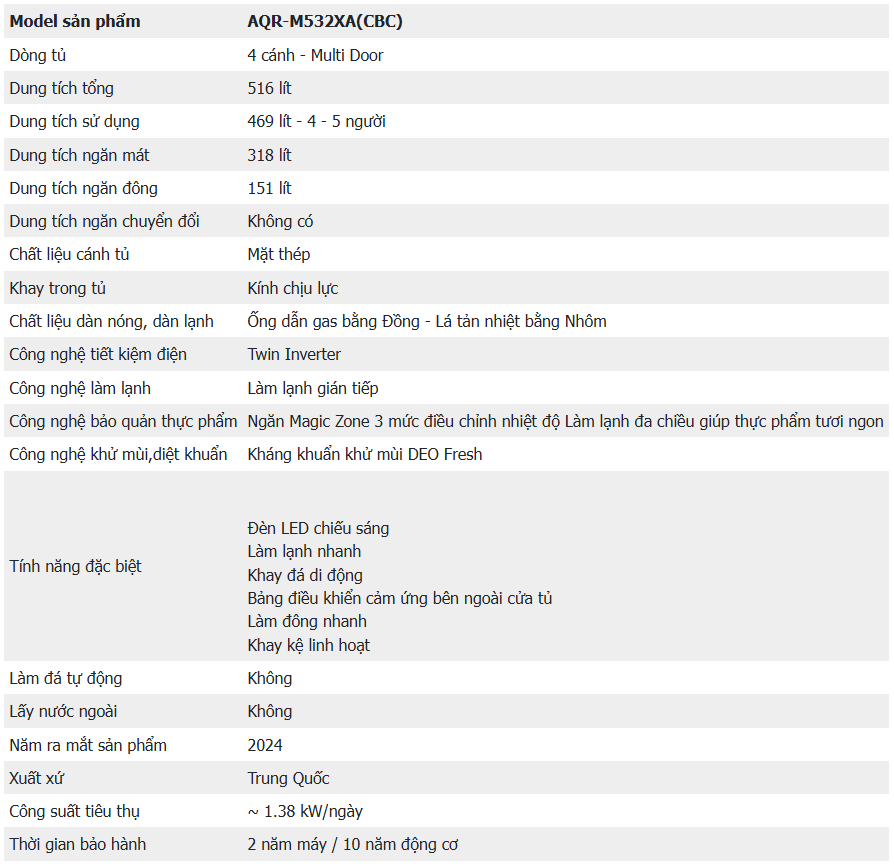Select the "Model sản phẩm" header label
Screen dimensions: 894x864
pyautogui.click(x=75, y=21)
